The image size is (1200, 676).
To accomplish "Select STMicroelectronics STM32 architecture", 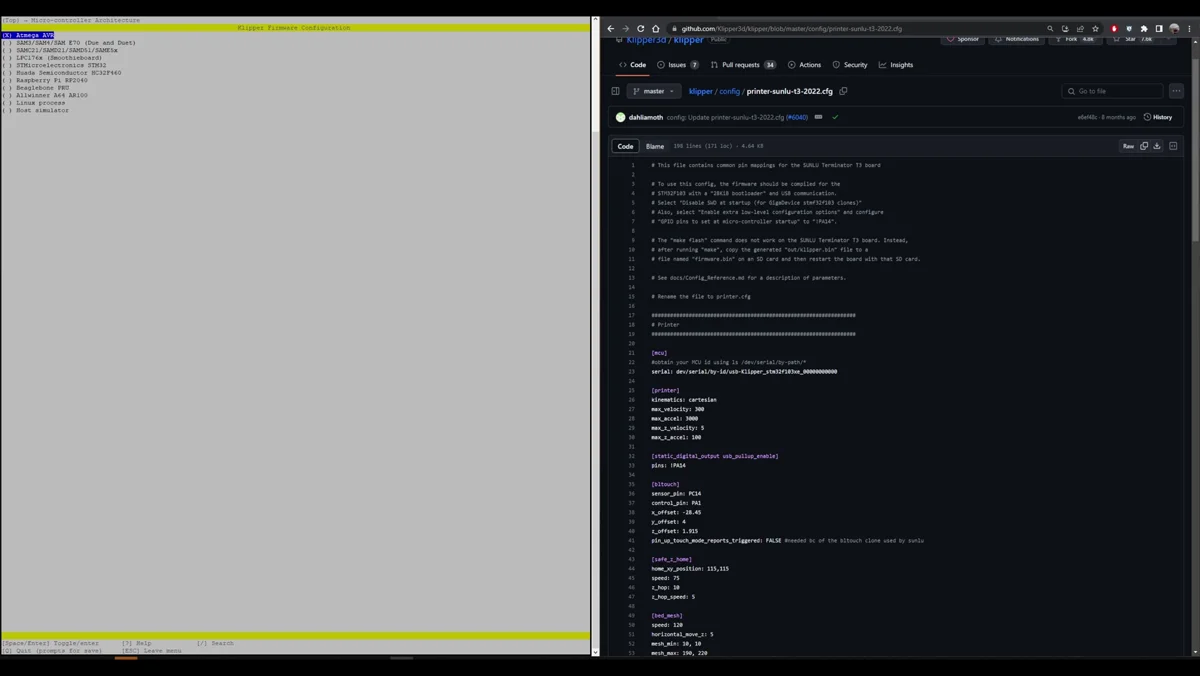I will (x=54, y=65).
